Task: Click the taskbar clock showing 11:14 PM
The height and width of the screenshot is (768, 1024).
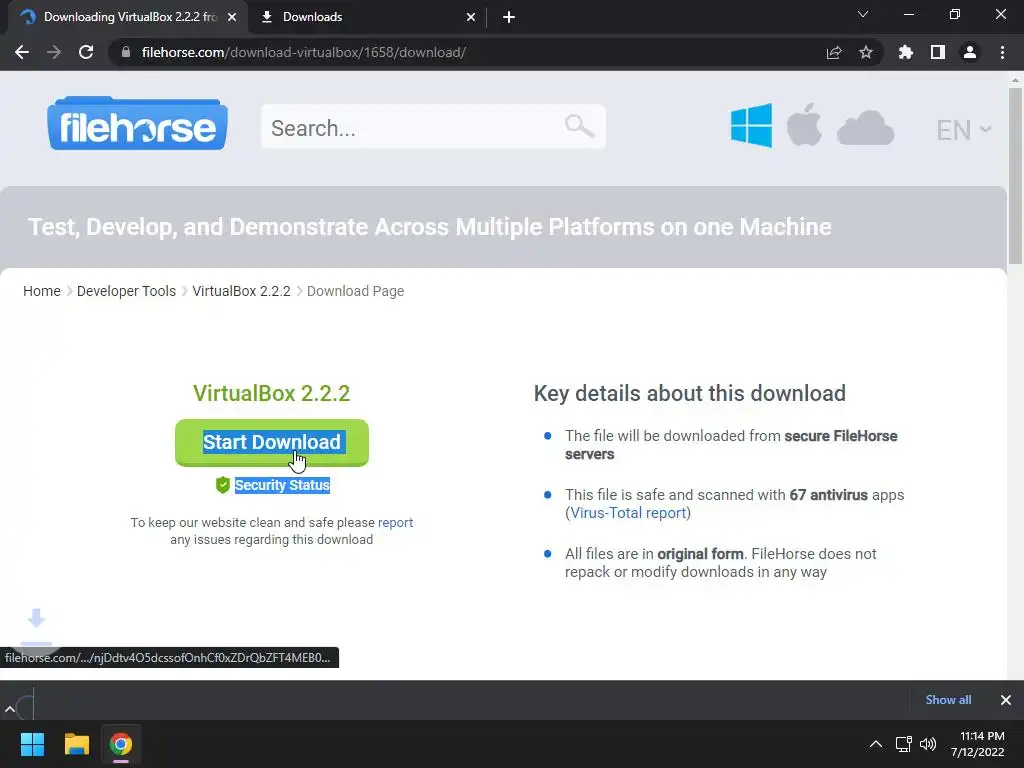Action: tap(978, 744)
